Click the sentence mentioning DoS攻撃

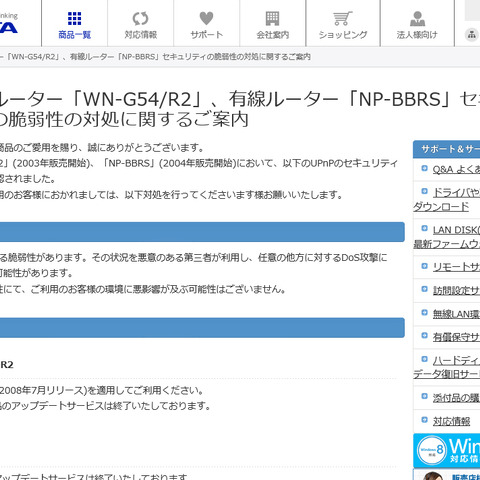194,258
